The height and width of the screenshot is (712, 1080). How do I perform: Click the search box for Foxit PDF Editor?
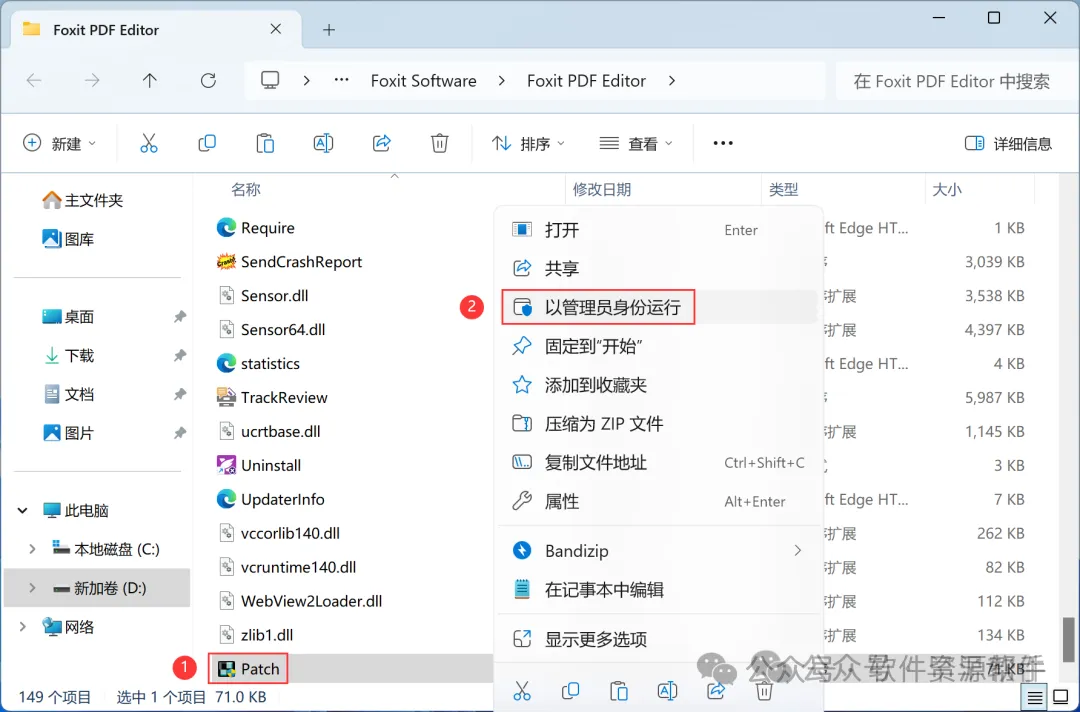(956, 81)
